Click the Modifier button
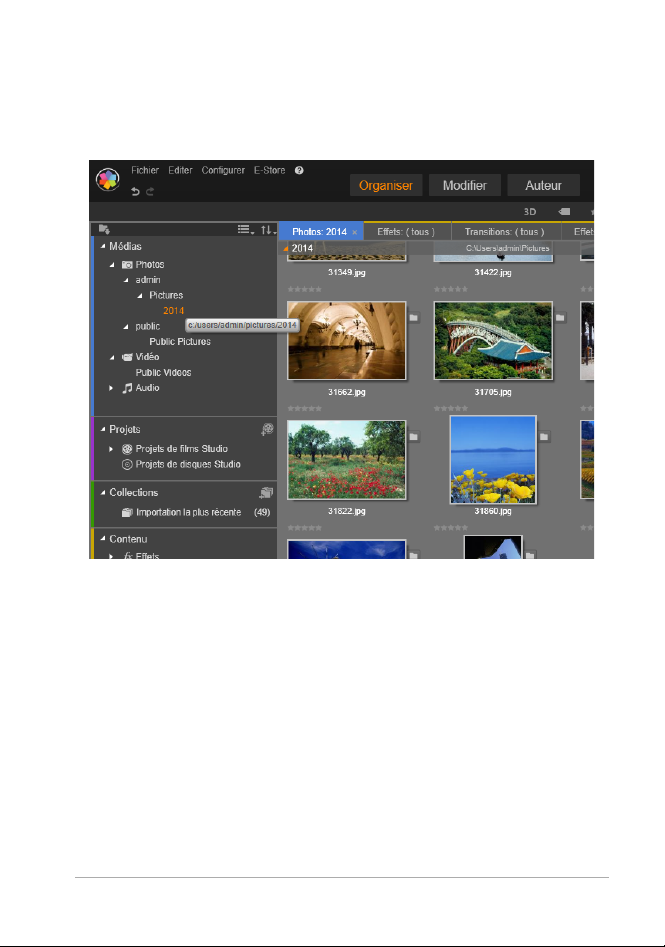This screenshot has height=947, width=665. pos(465,185)
